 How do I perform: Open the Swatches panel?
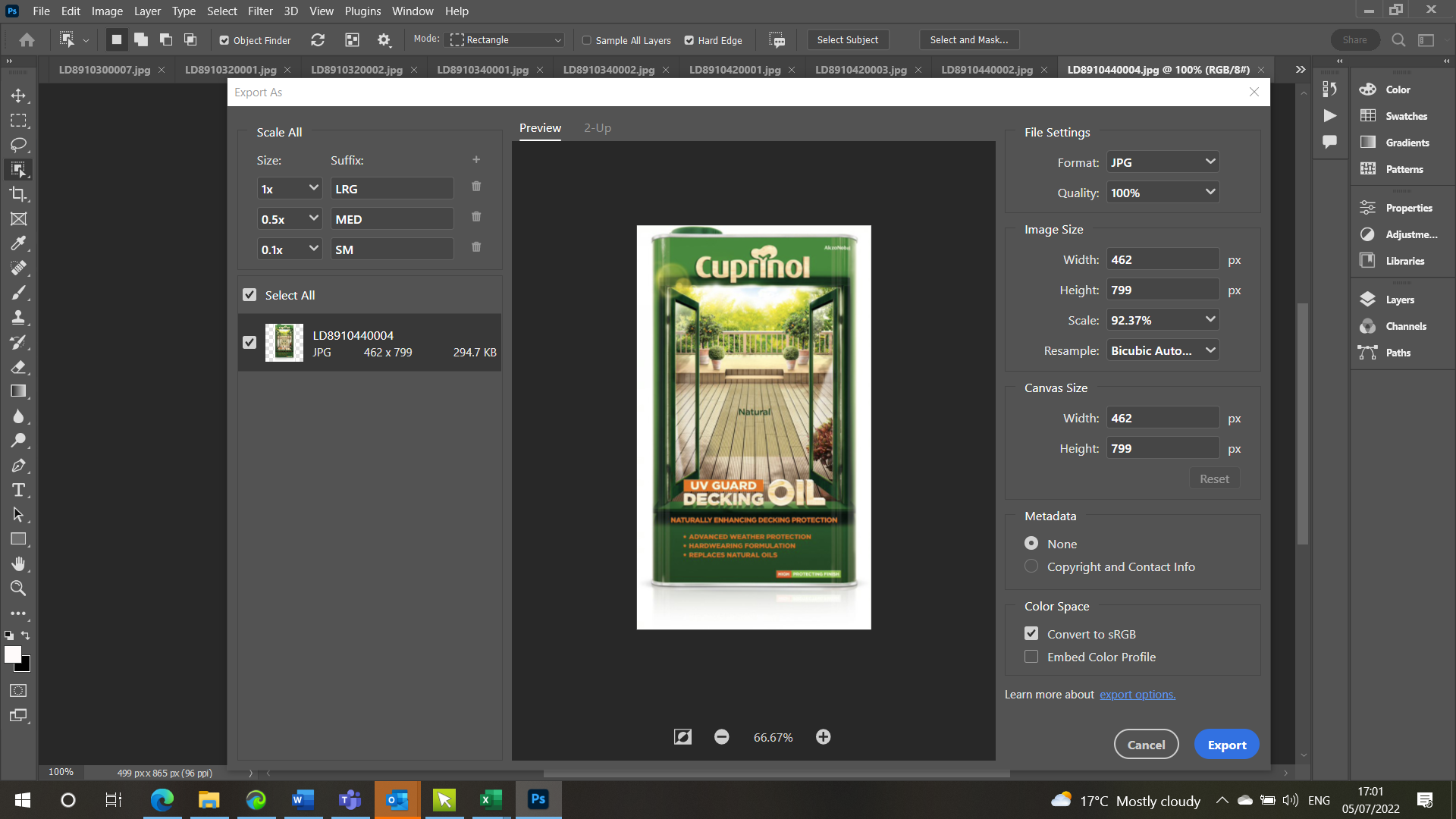1403,115
